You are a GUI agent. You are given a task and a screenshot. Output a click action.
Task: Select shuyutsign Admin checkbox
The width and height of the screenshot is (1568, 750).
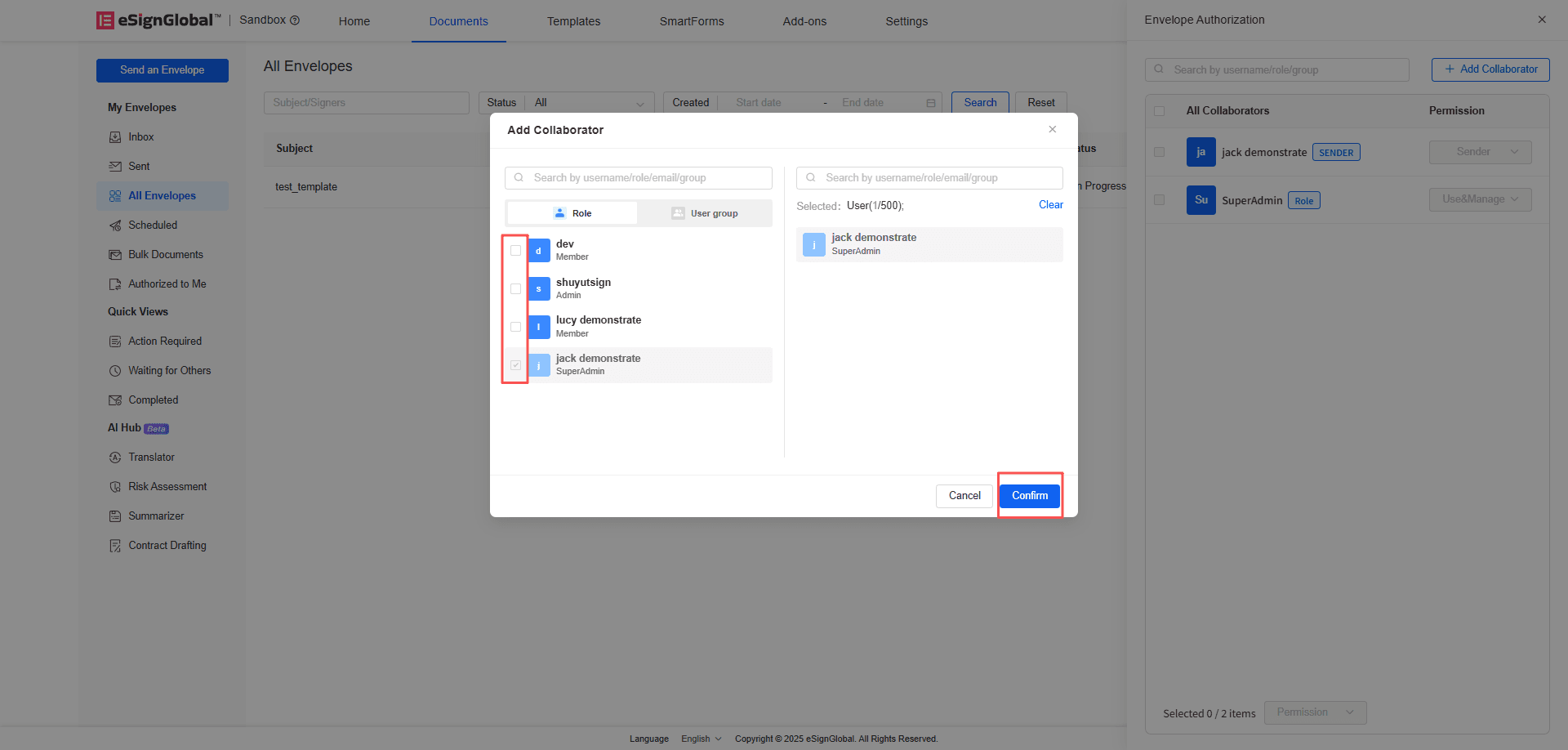(515, 289)
